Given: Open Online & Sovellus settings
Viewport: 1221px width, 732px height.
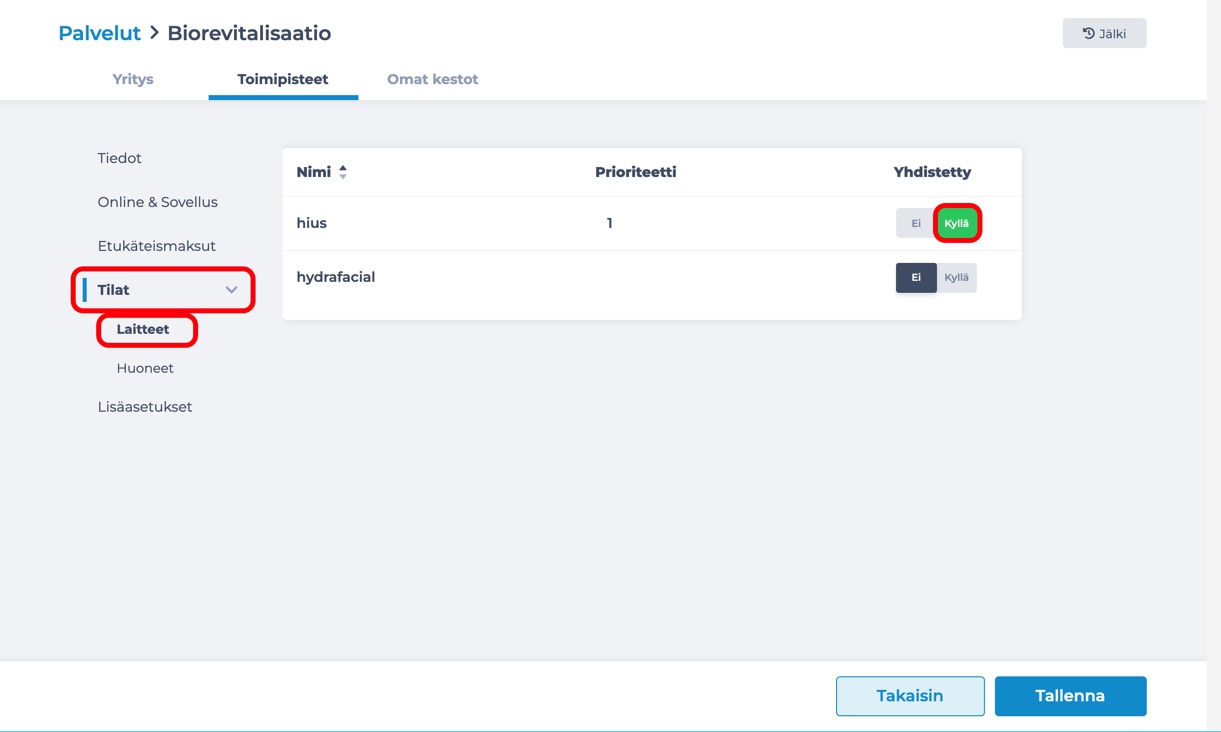Looking at the screenshot, I should [157, 202].
